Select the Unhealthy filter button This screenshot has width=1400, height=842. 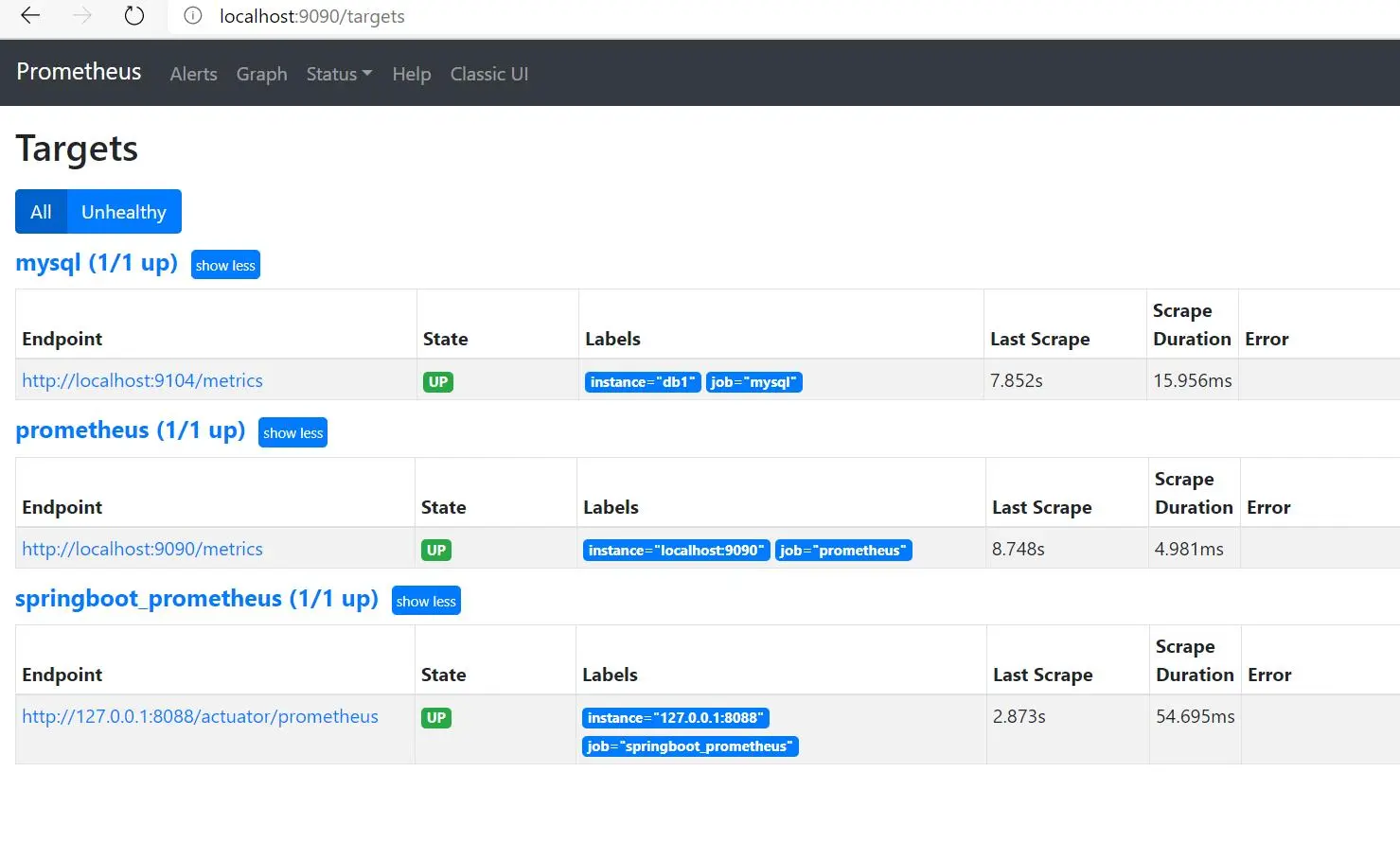click(124, 212)
